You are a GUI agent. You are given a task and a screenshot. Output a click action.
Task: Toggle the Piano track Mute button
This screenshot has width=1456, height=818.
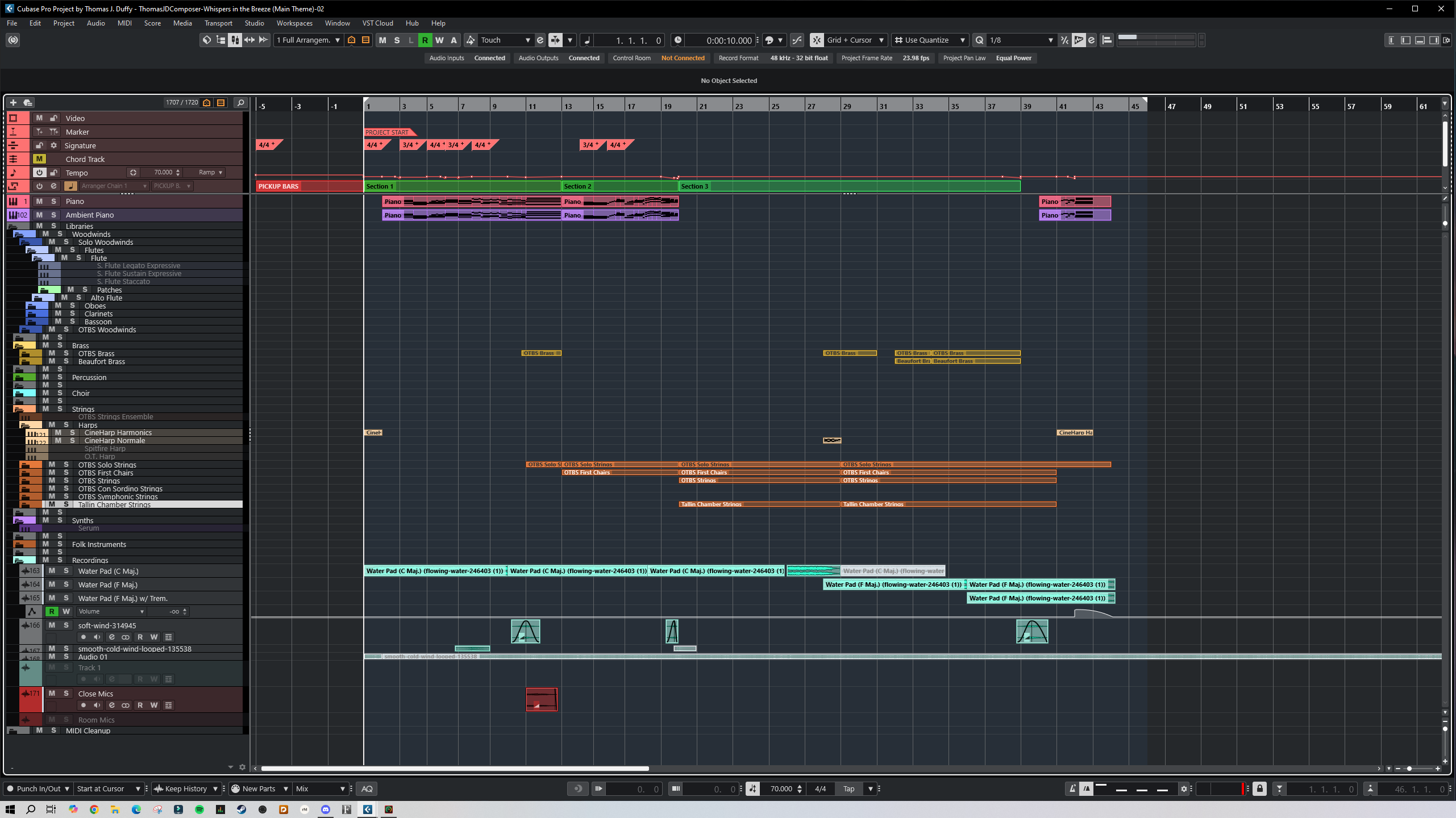click(39, 201)
